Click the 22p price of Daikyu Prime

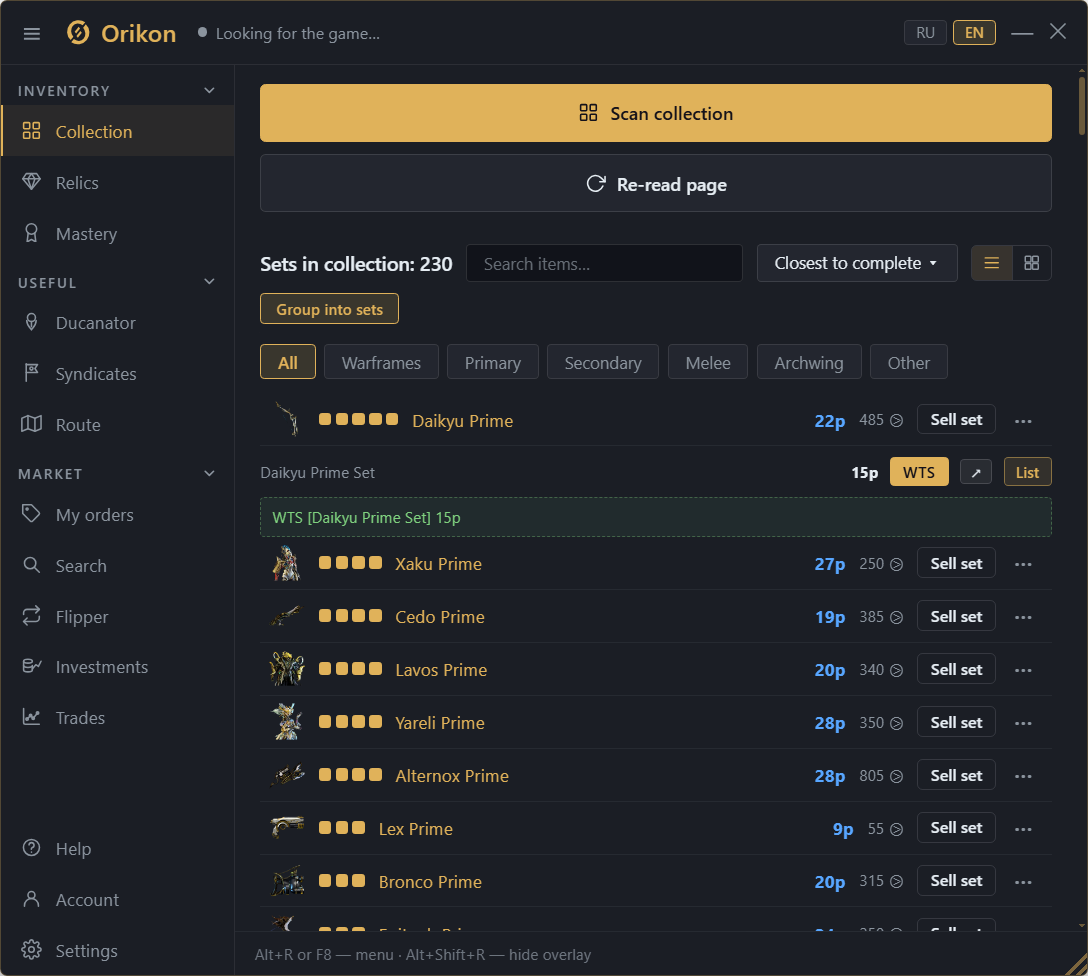829,421
